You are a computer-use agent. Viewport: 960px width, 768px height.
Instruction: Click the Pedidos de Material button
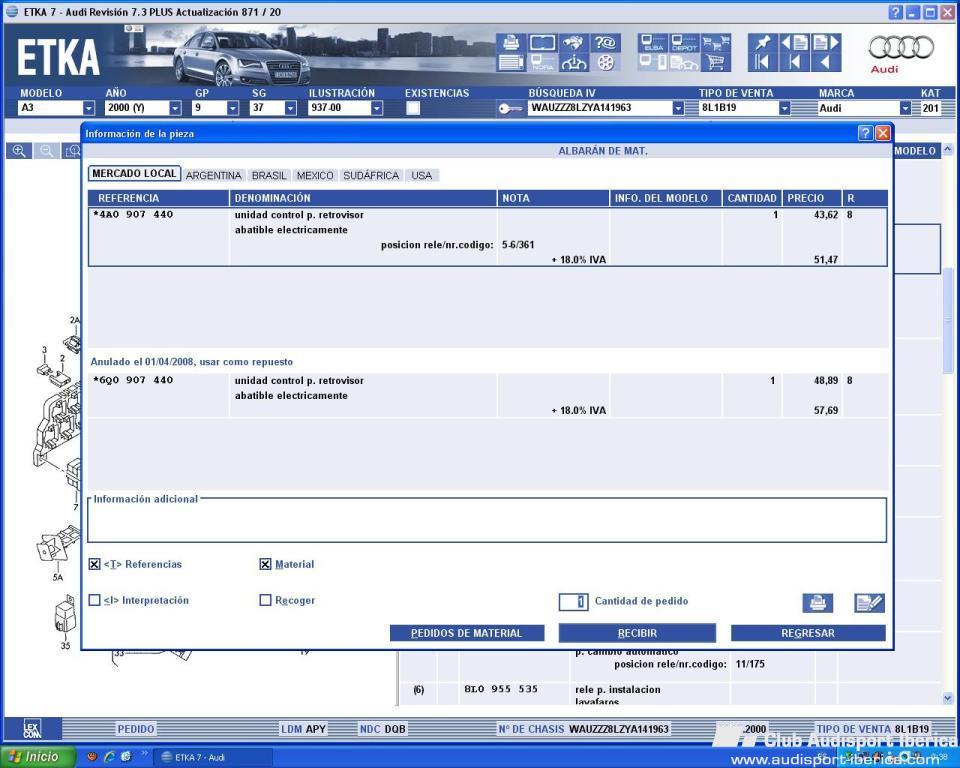click(467, 633)
